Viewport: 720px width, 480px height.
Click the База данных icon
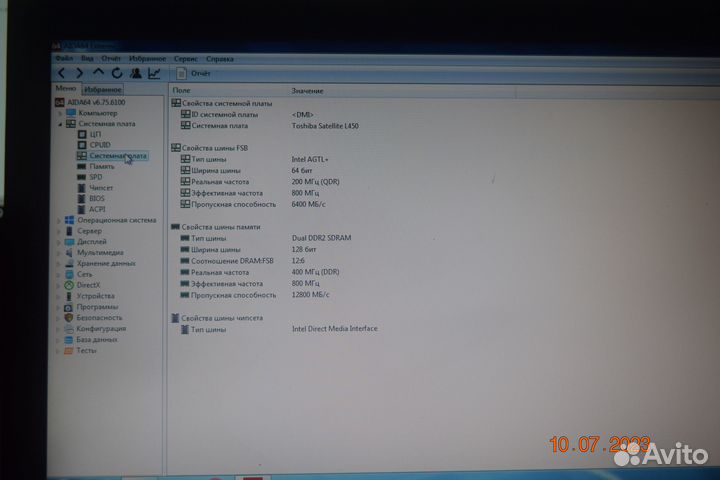68,339
